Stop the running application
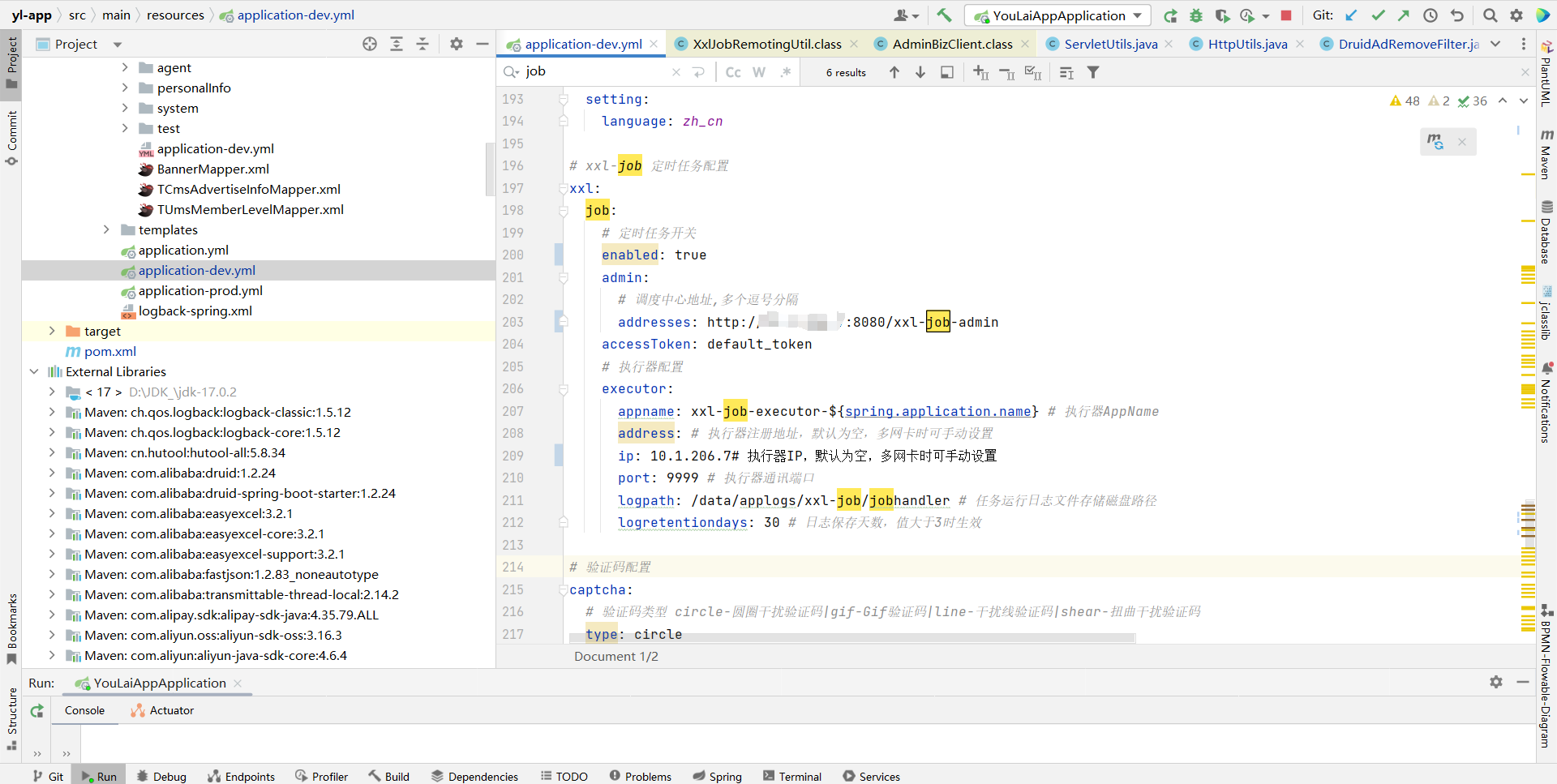This screenshot has width=1557, height=784. (x=1286, y=15)
